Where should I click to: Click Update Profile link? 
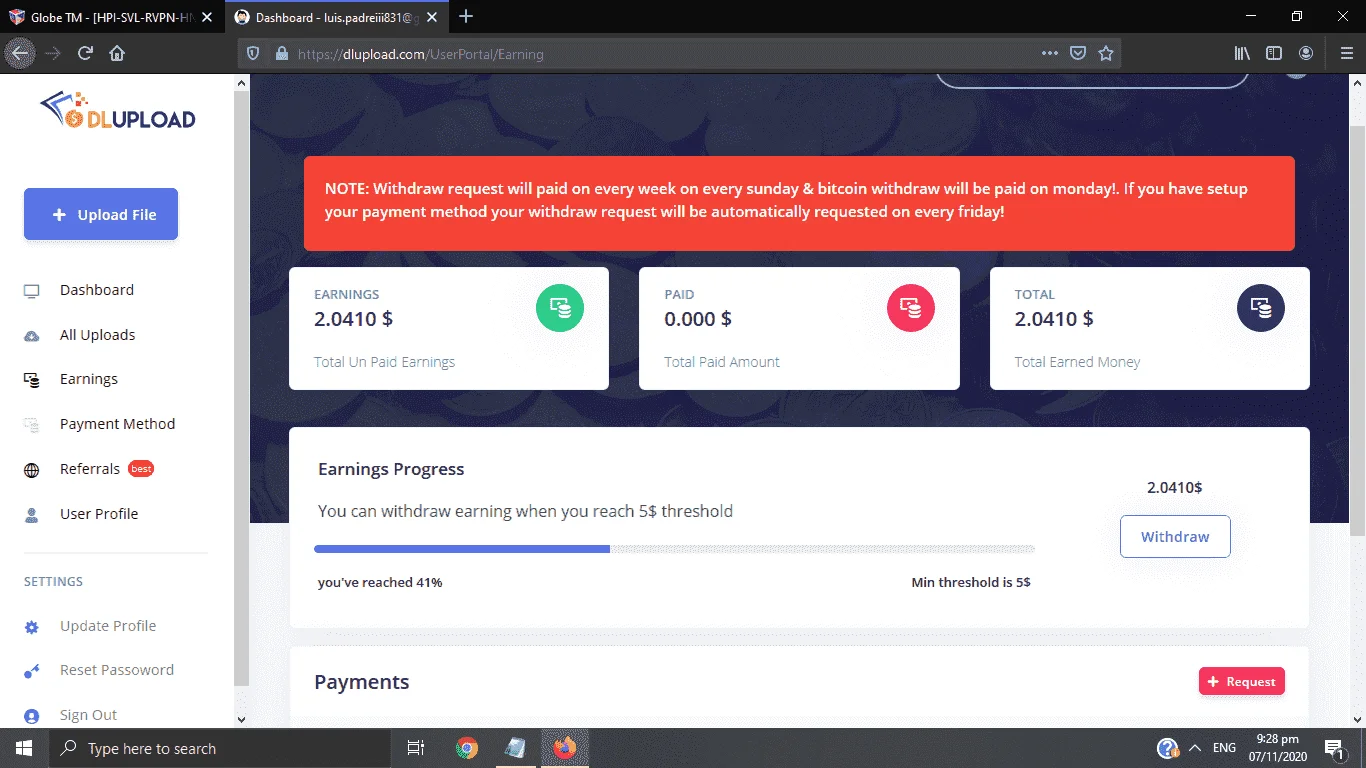point(108,627)
